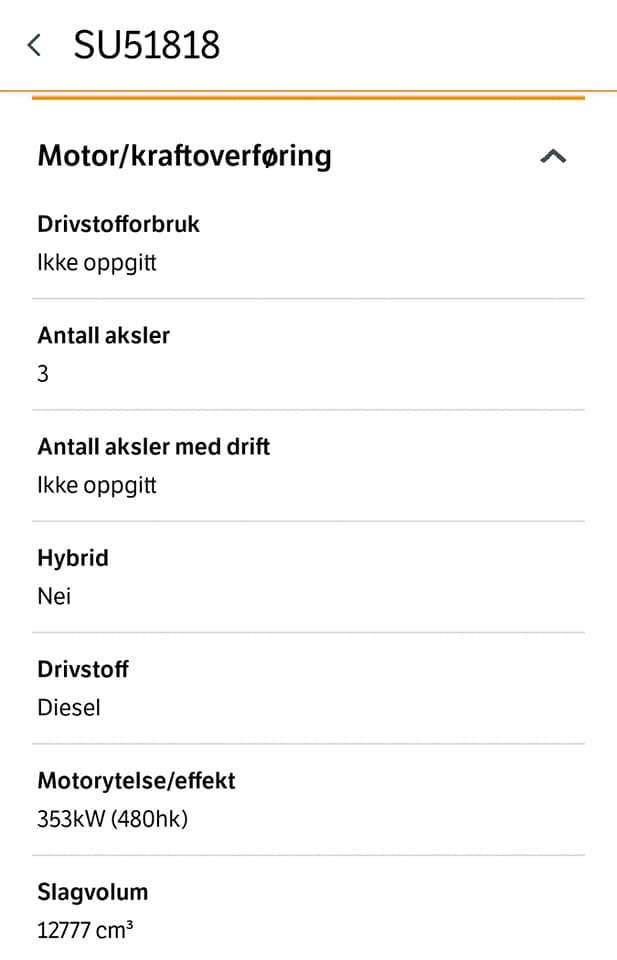
Task: Collapse the Motor/kraftoverføring section chevron
Action: coord(553,157)
